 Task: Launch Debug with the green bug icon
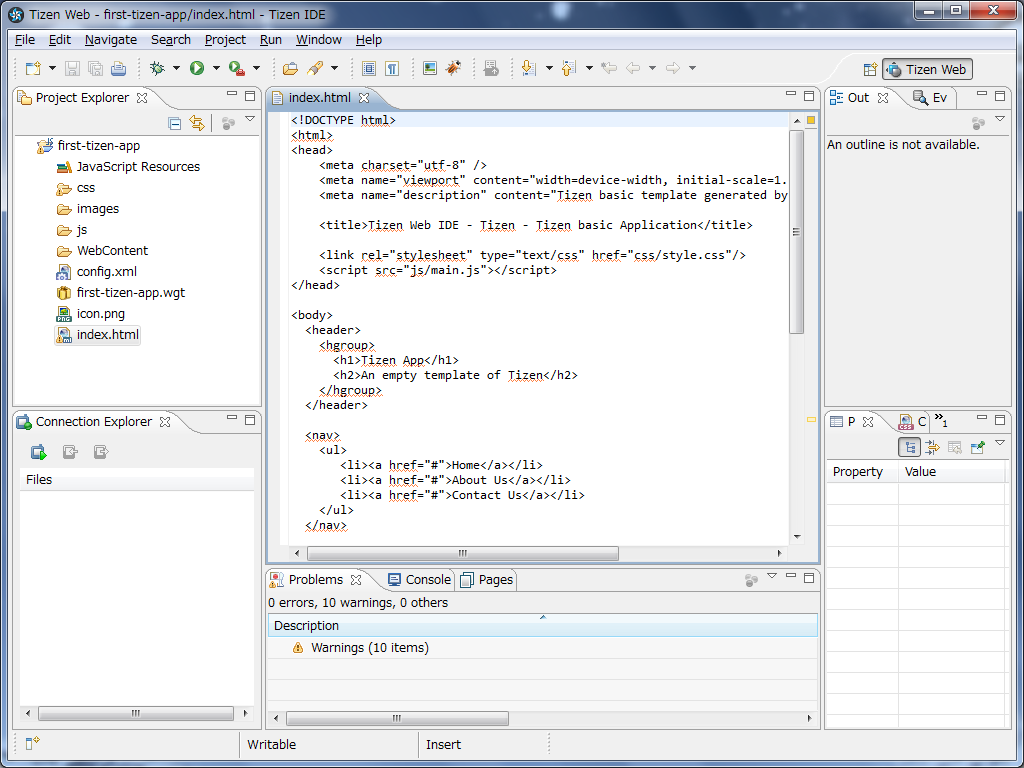pos(157,68)
